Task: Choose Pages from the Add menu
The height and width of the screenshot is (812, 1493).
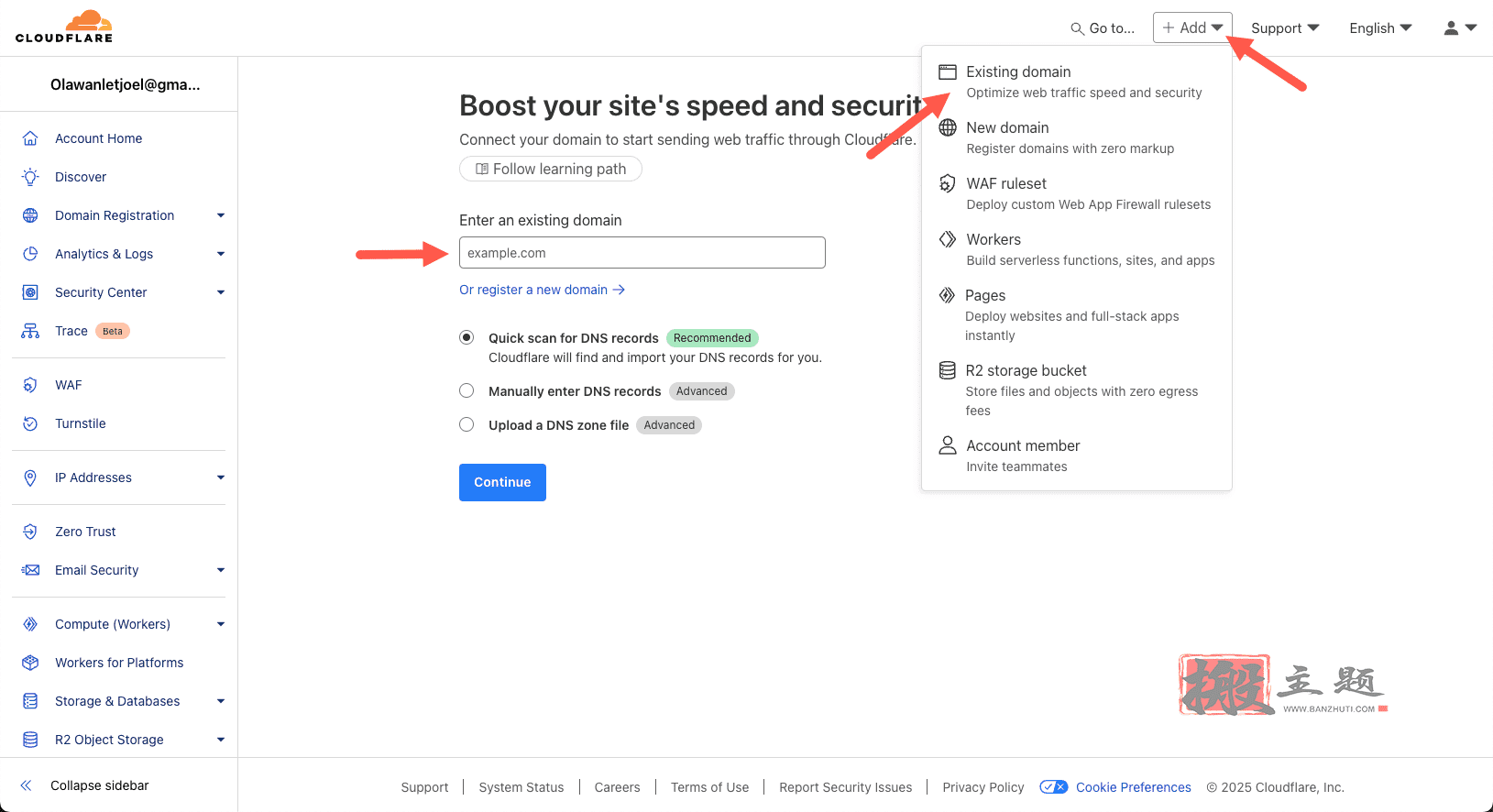Action: [1076, 314]
